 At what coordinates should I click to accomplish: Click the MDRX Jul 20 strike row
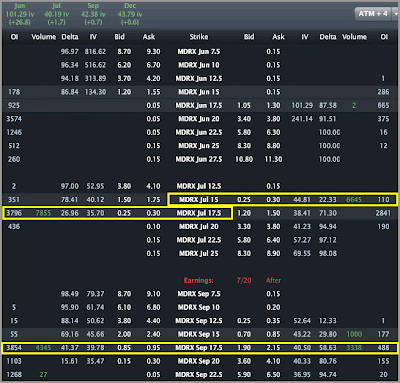(200, 226)
